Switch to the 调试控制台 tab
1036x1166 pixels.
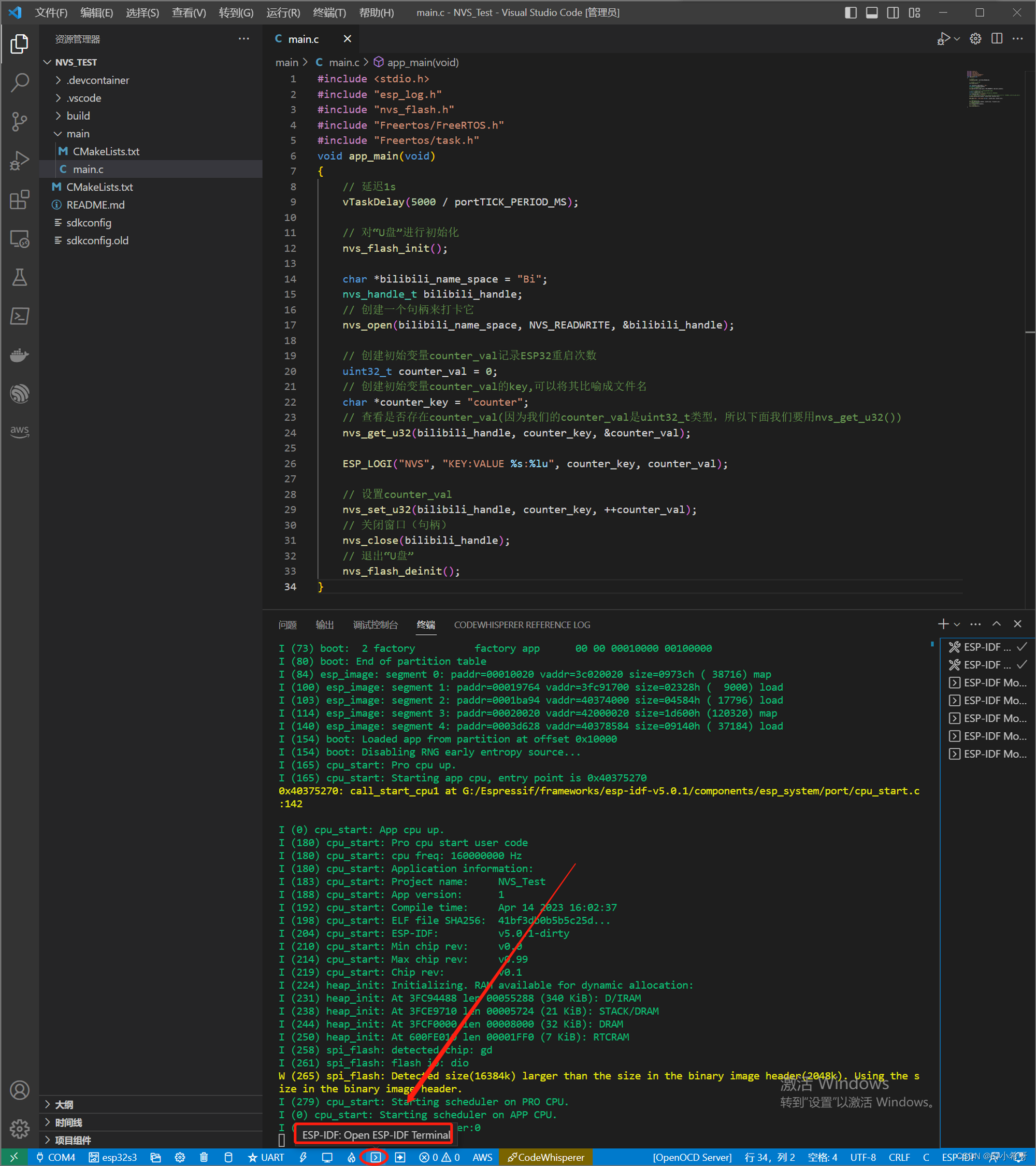click(x=375, y=624)
